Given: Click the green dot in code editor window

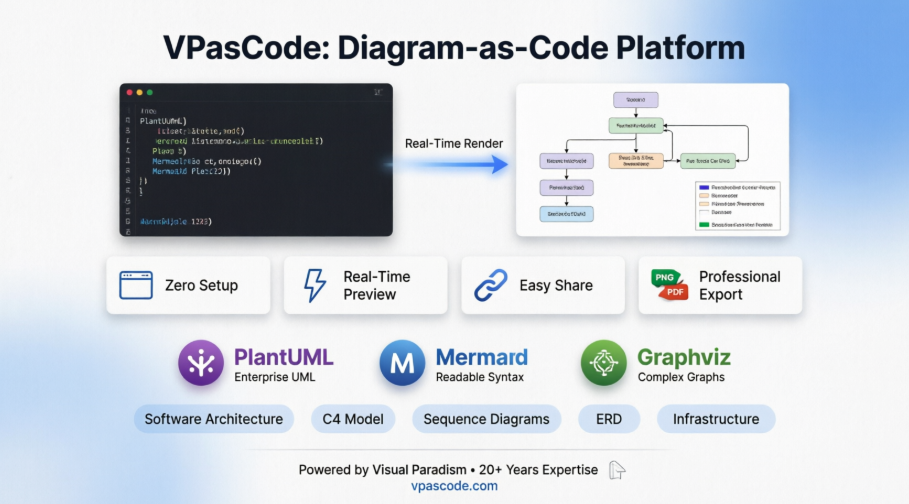Looking at the screenshot, I should point(150,92).
